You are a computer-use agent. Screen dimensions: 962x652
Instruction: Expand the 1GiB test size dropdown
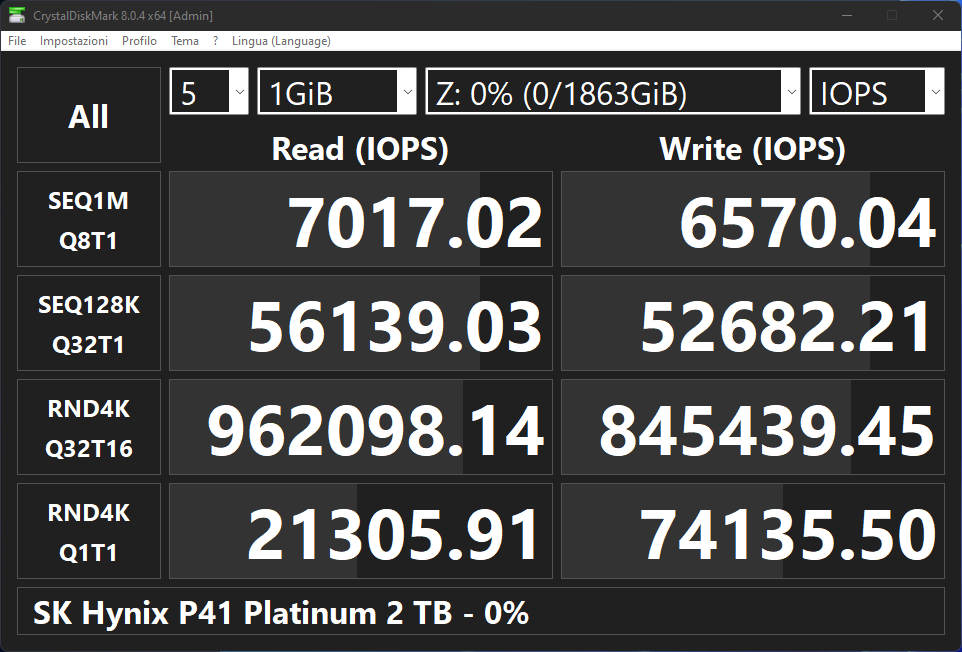click(337, 93)
